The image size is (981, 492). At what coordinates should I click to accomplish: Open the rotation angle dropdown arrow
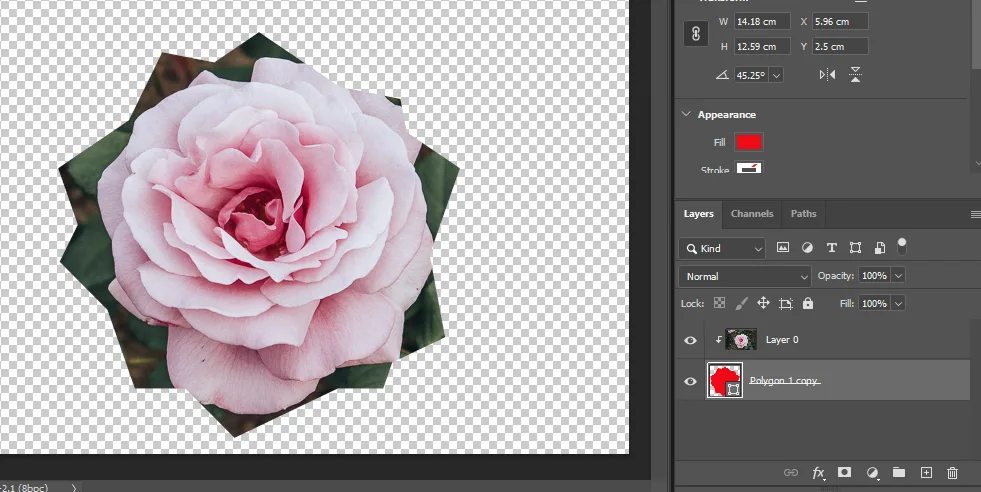tap(776, 75)
